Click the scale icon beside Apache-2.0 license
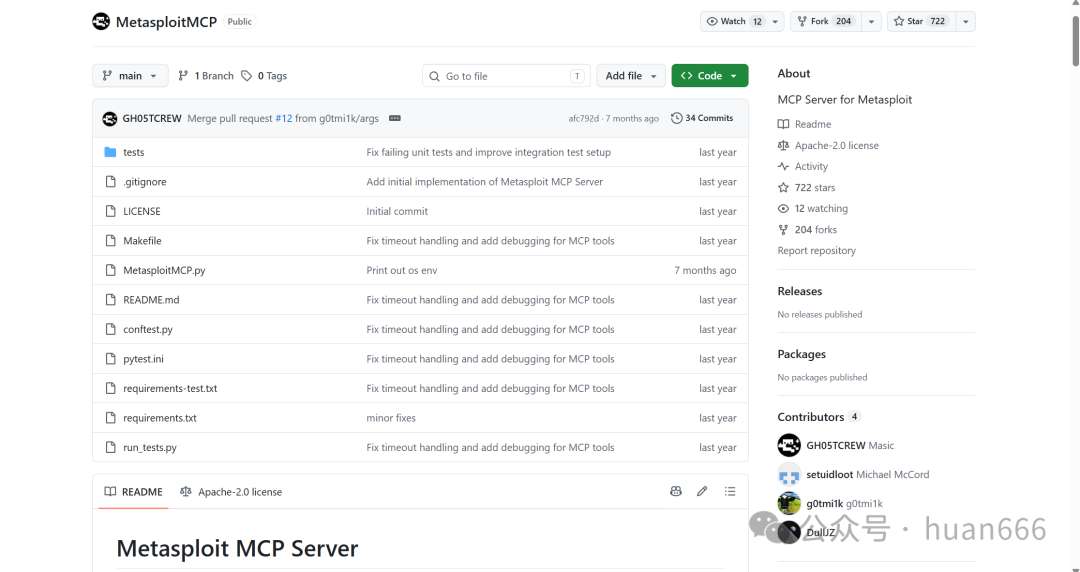Viewport: 1080px width, 572px height. pyautogui.click(x=783, y=145)
